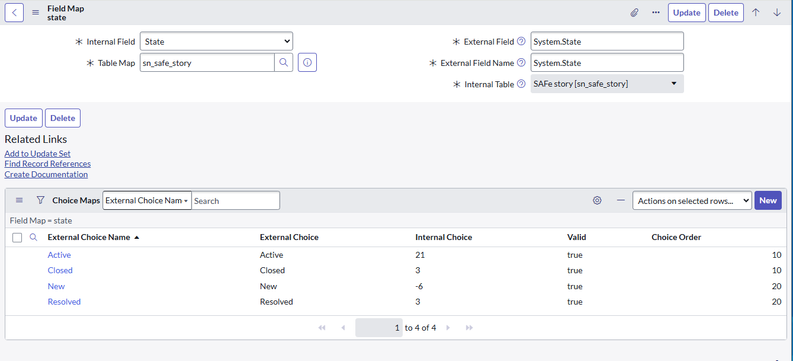Create a New choice map
Screen dimensions: 793x361
pyautogui.click(x=768, y=200)
